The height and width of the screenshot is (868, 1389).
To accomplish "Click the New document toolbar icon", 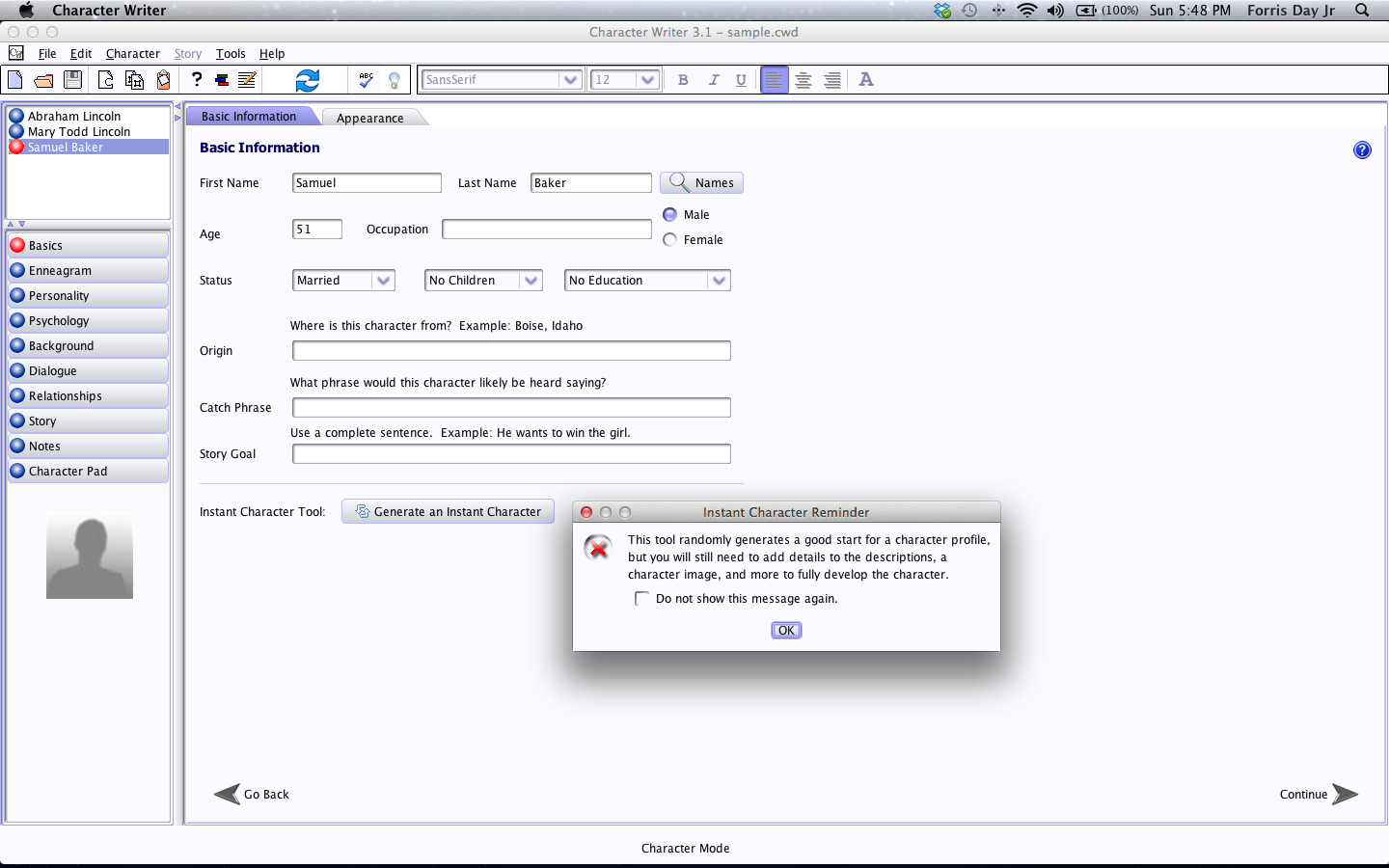I will tap(15, 80).
